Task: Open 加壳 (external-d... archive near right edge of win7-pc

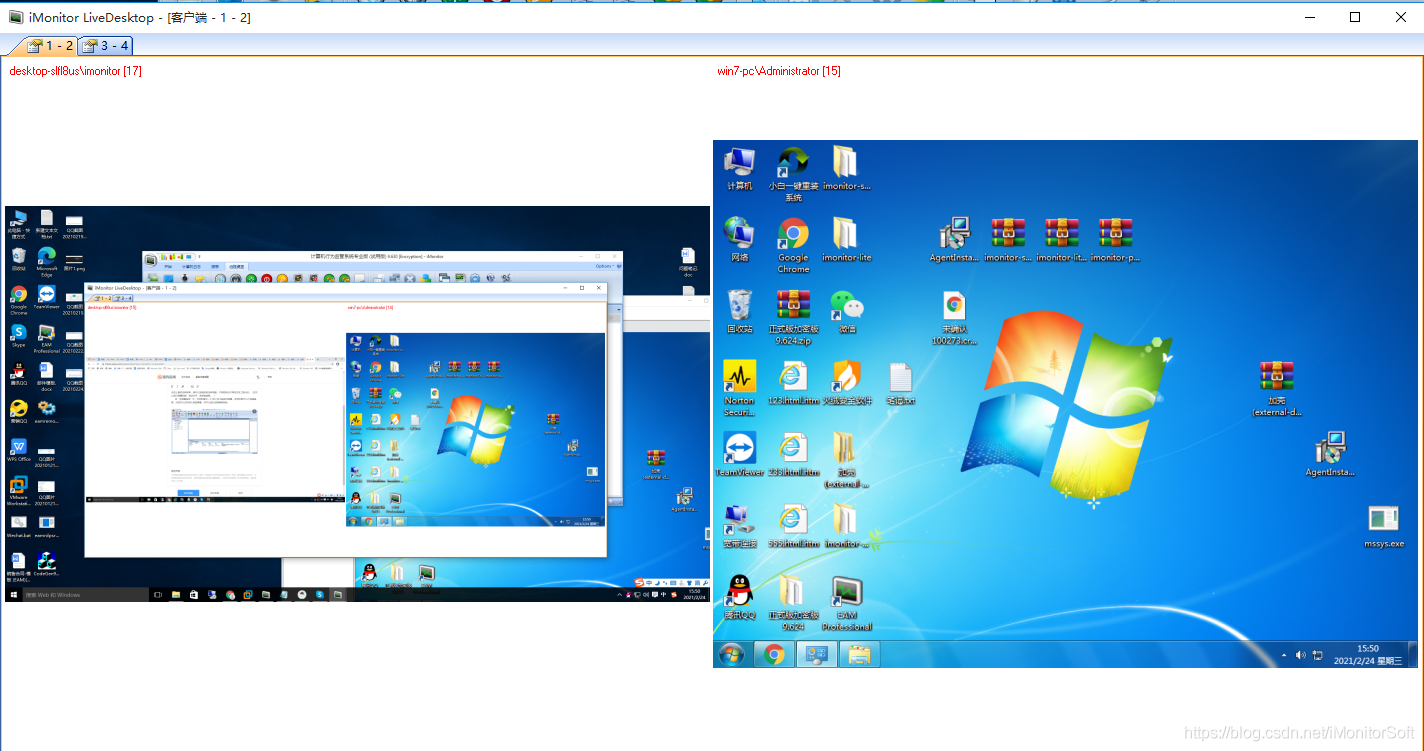Action: [1277, 389]
